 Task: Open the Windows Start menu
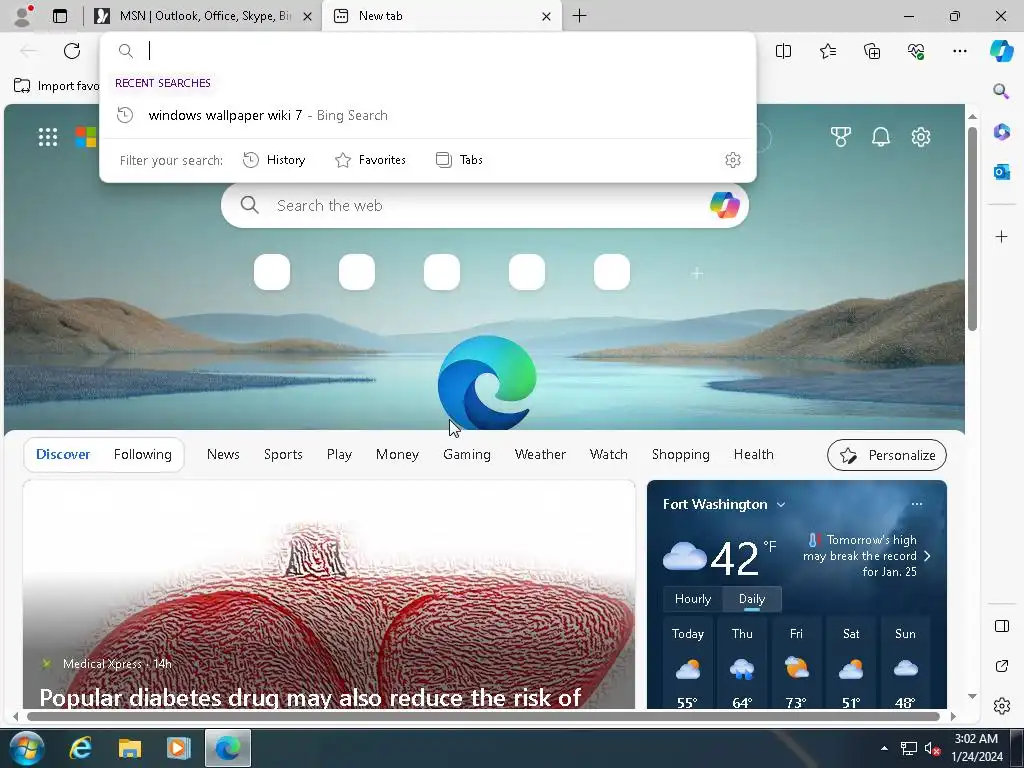pos(26,748)
